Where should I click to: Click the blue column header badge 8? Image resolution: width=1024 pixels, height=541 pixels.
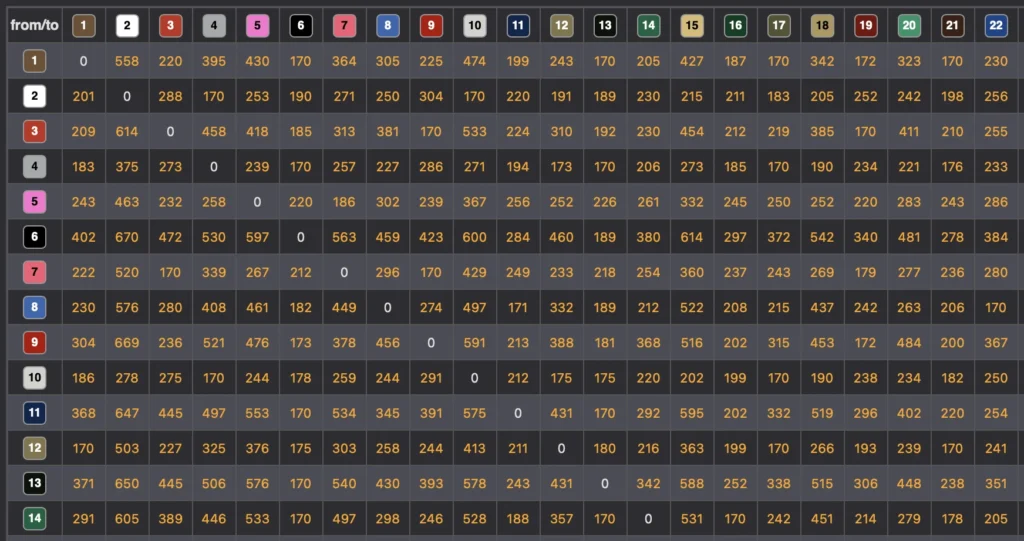point(387,25)
